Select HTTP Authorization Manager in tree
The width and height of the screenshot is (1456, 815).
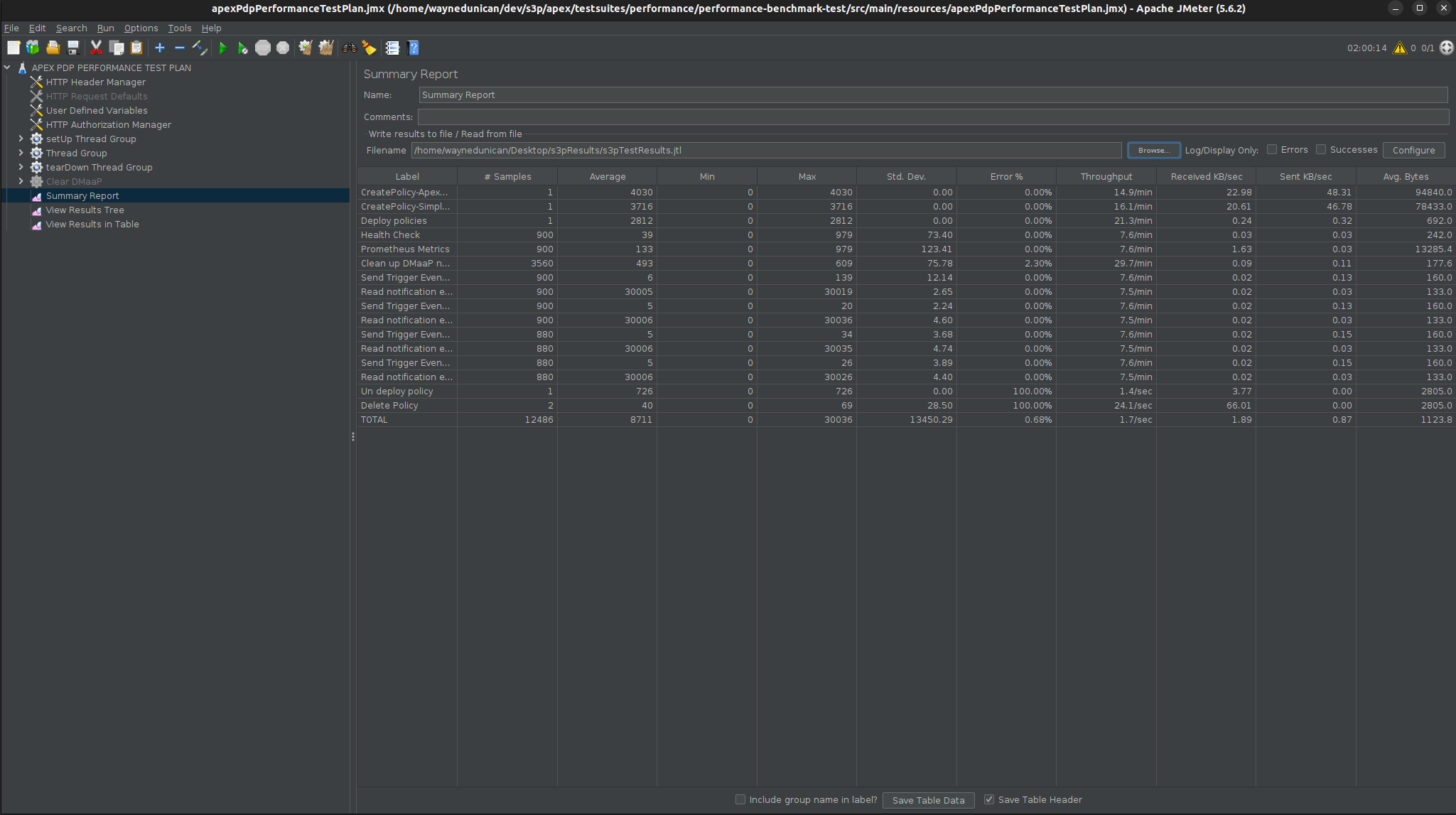(109, 124)
